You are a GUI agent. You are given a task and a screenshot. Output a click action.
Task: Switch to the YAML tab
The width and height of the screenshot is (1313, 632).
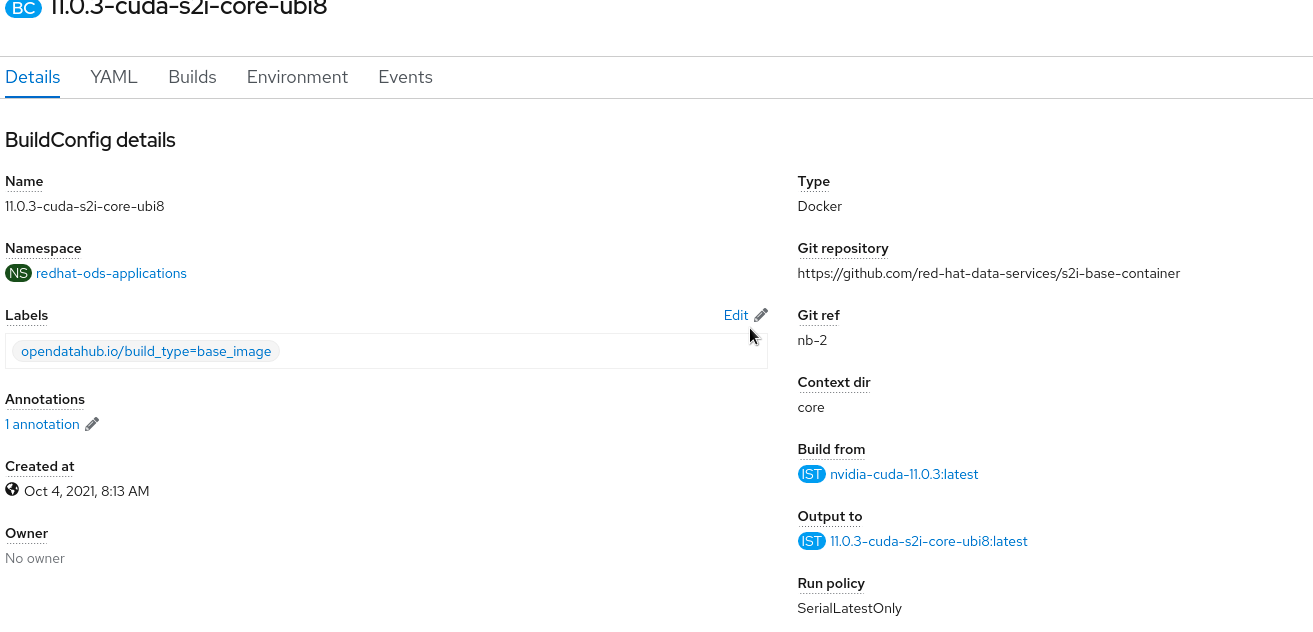[x=114, y=77]
